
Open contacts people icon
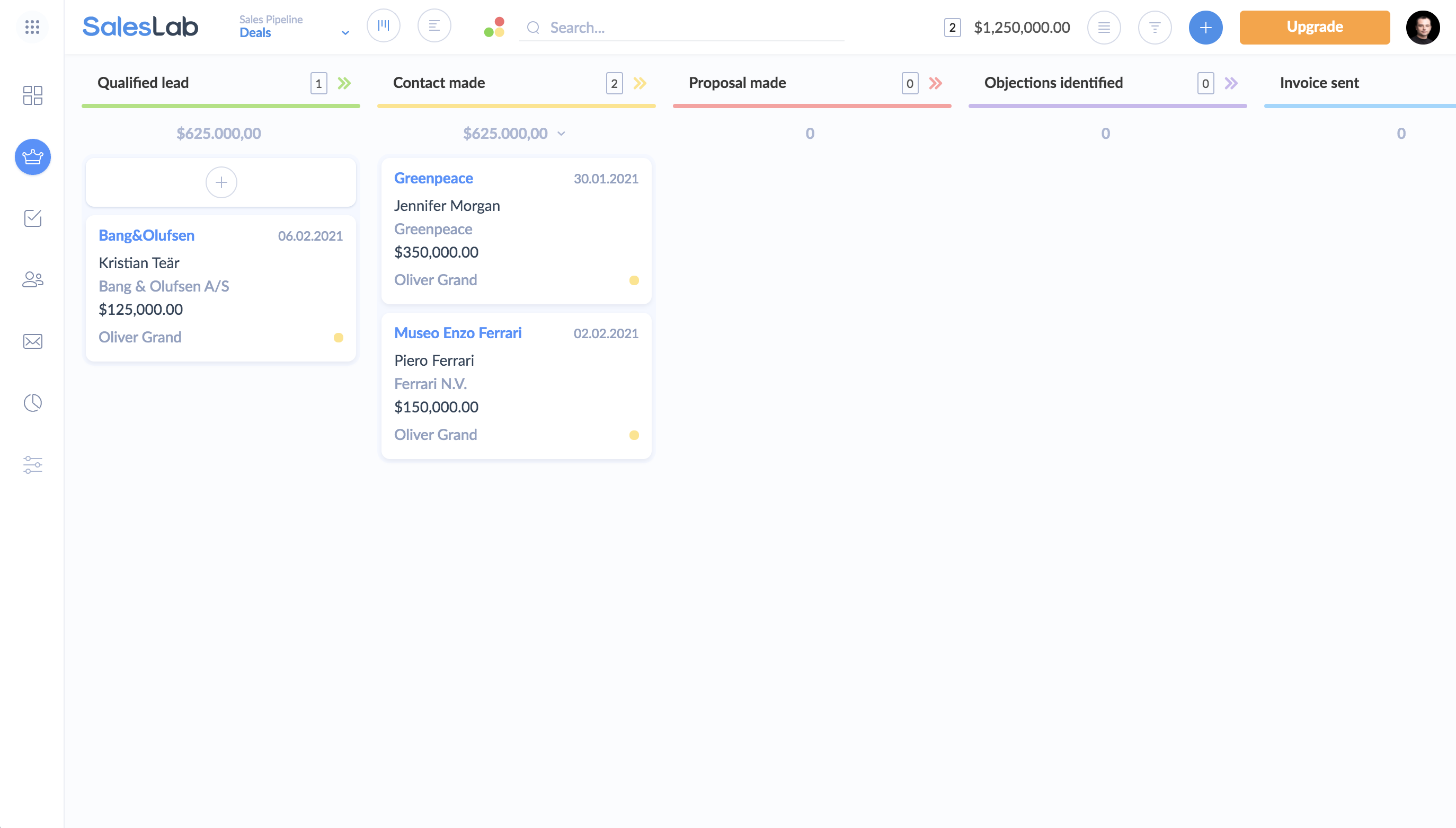tap(32, 279)
